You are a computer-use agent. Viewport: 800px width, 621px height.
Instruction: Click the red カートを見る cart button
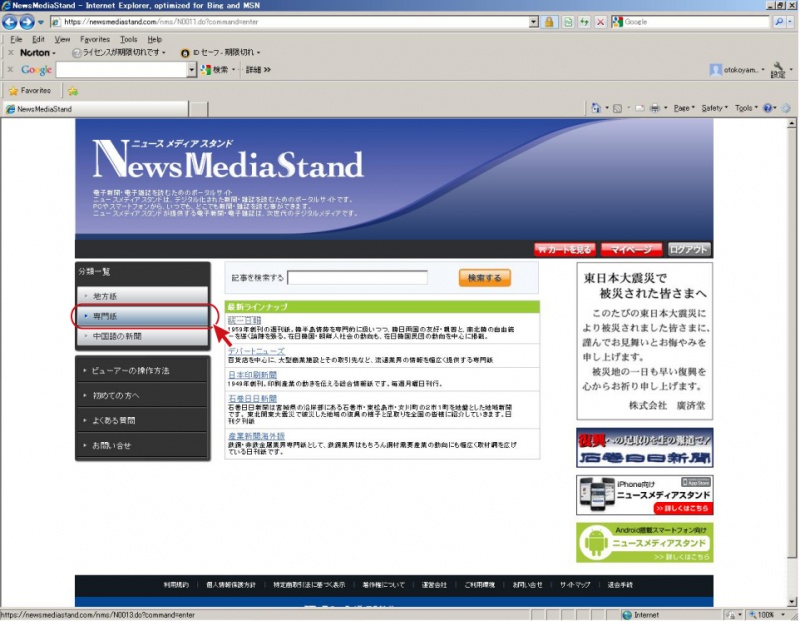coord(564,250)
